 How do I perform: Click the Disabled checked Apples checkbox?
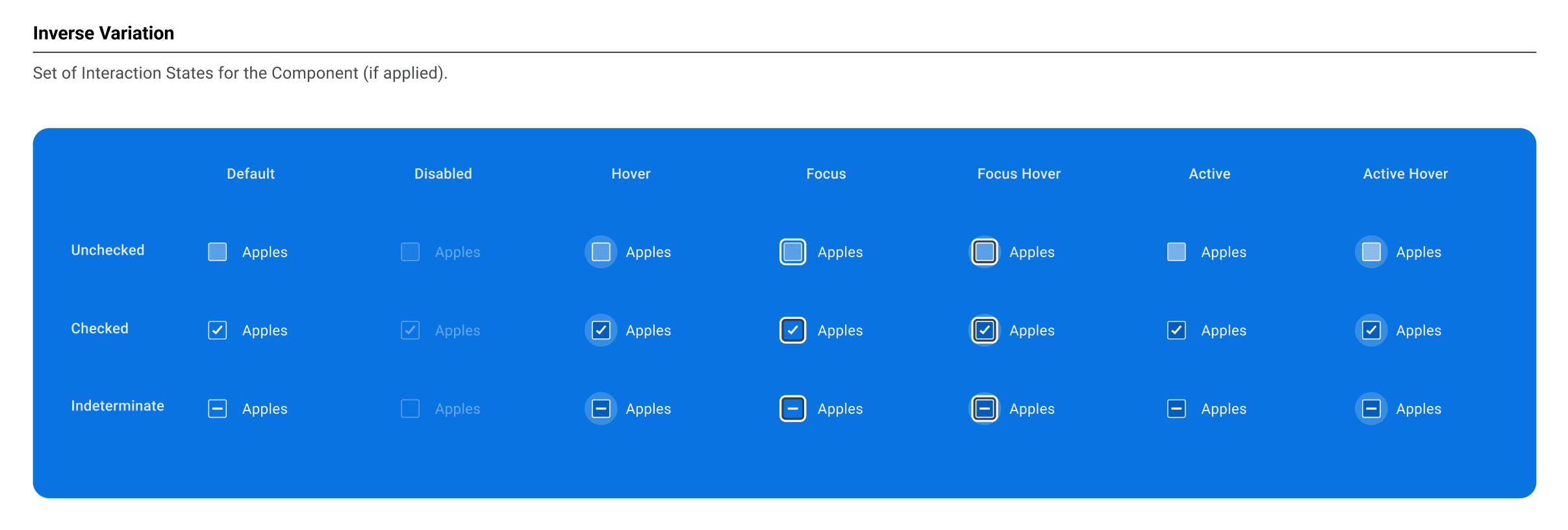point(410,331)
